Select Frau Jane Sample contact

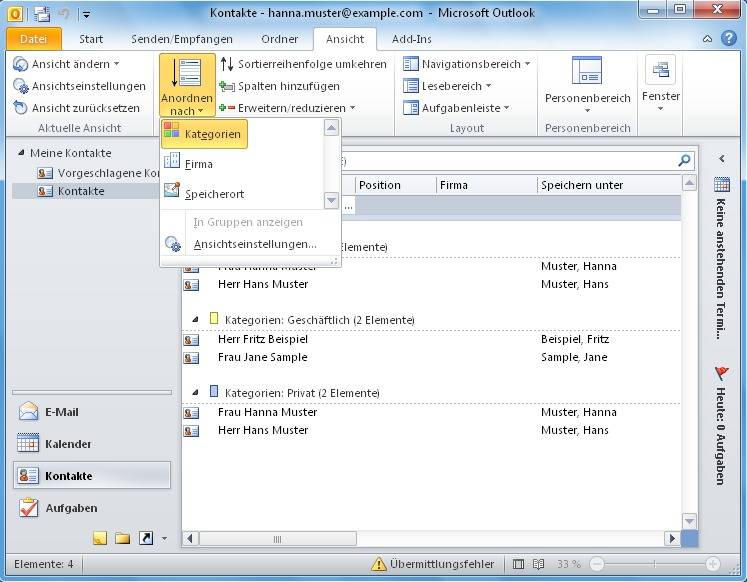tap(431, 357)
